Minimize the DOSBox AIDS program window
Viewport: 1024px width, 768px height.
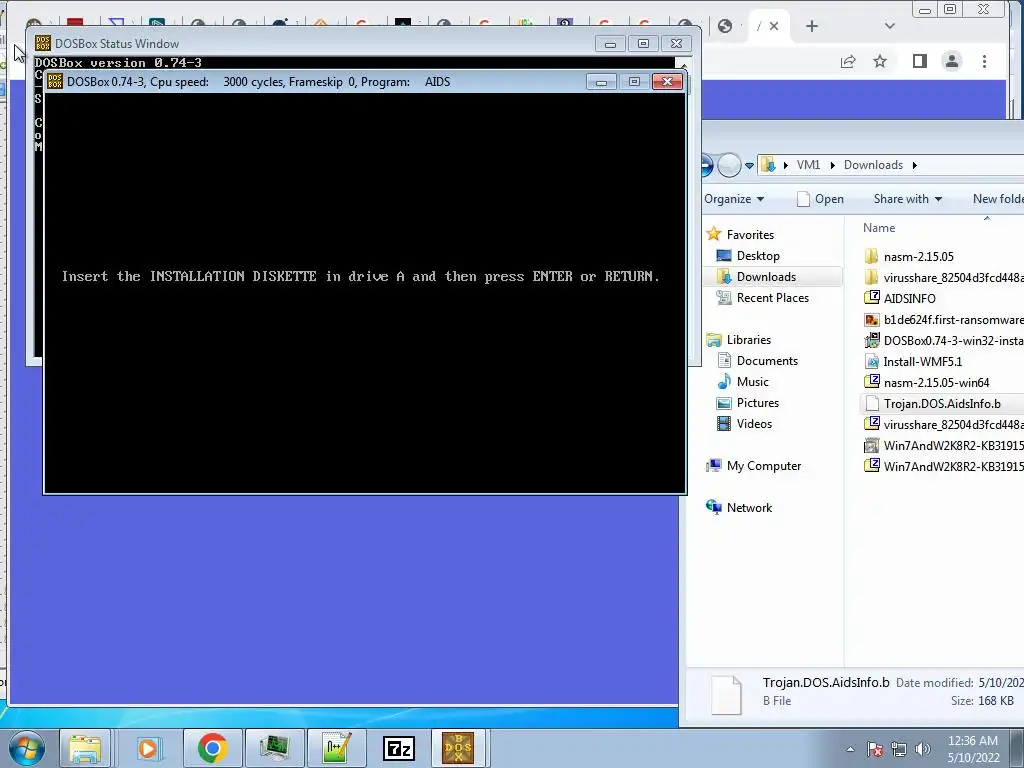coord(601,82)
